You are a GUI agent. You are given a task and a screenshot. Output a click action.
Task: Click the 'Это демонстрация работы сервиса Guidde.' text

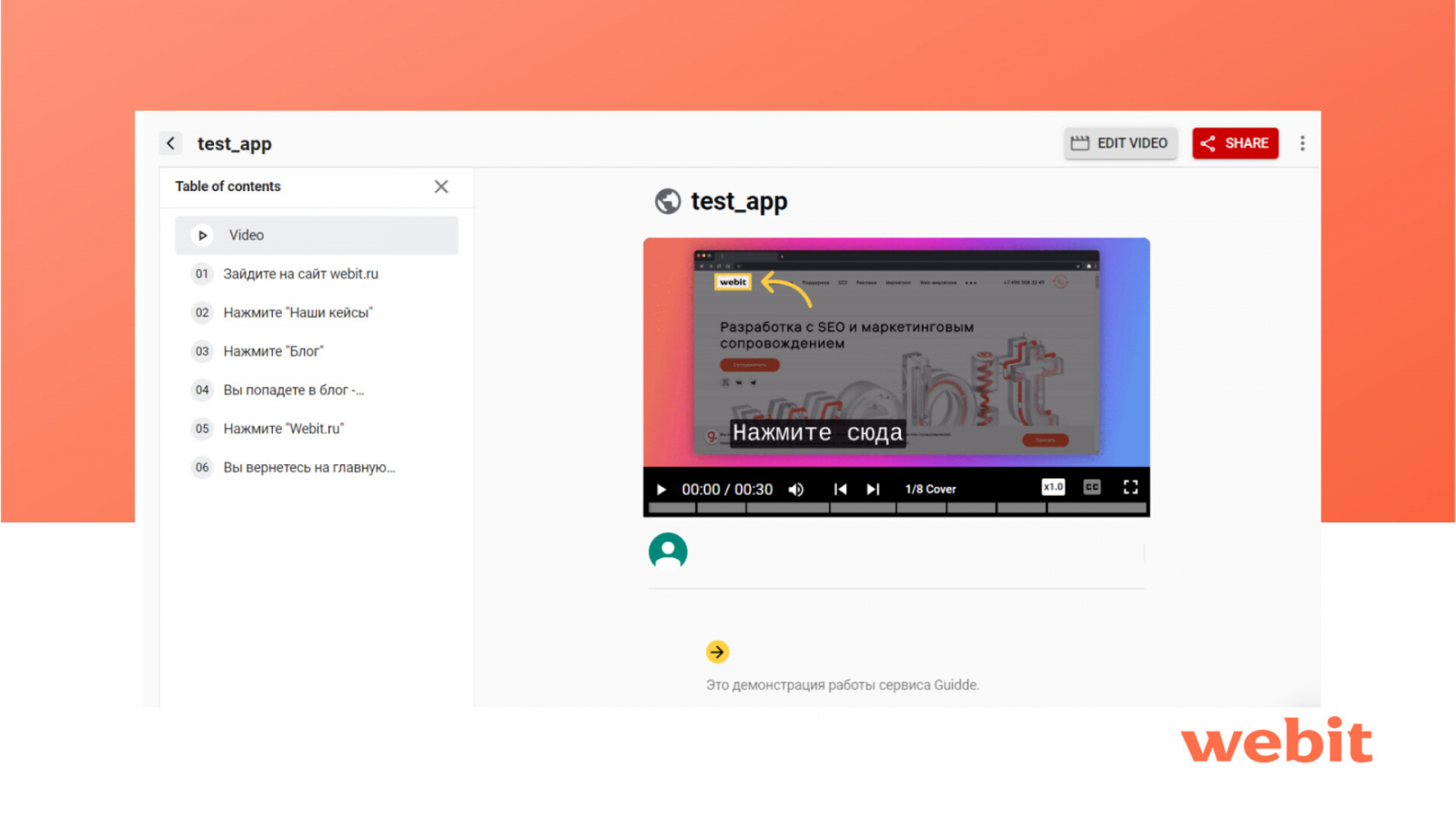(843, 685)
